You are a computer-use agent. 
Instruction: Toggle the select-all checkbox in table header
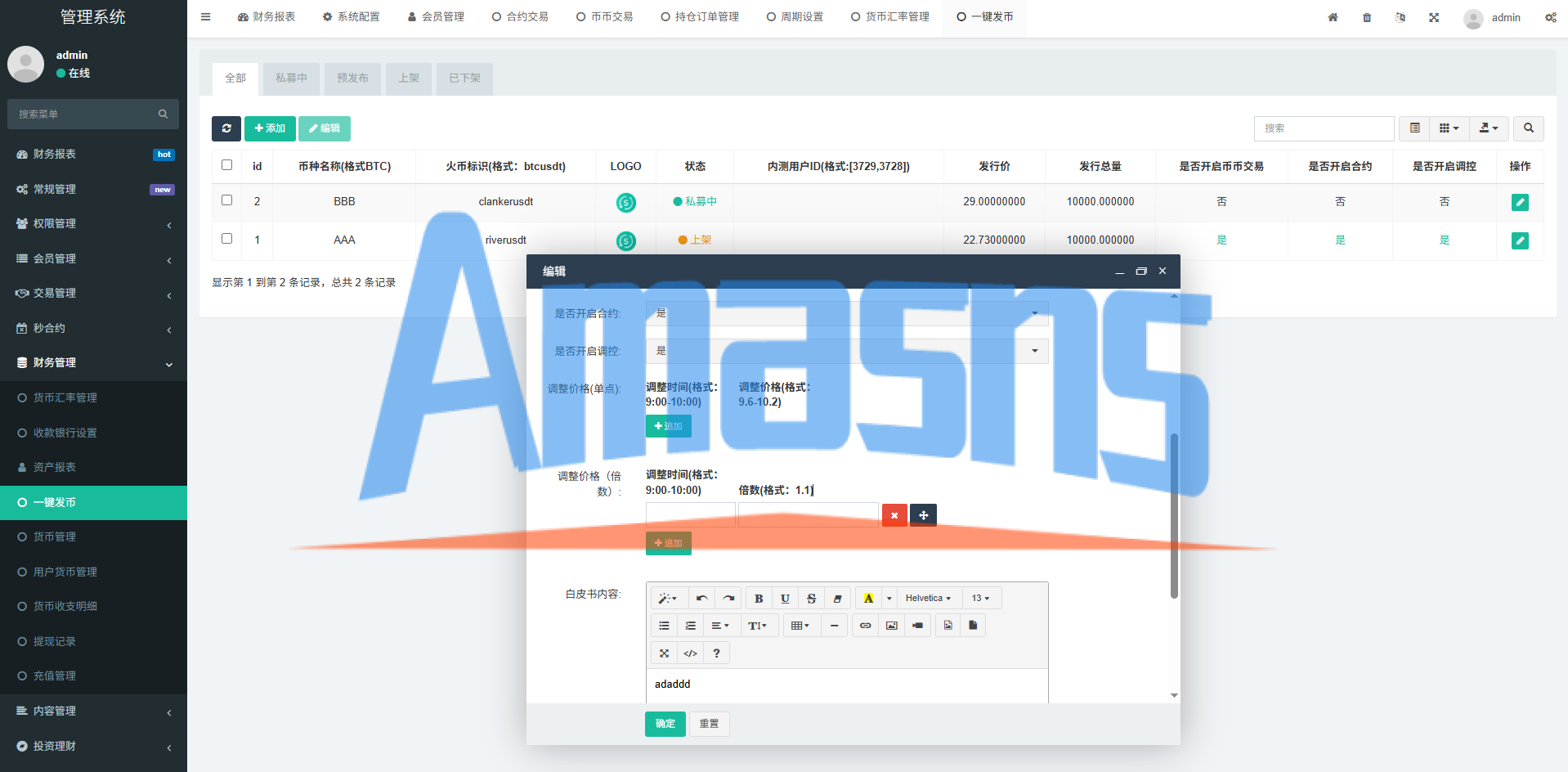click(226, 165)
